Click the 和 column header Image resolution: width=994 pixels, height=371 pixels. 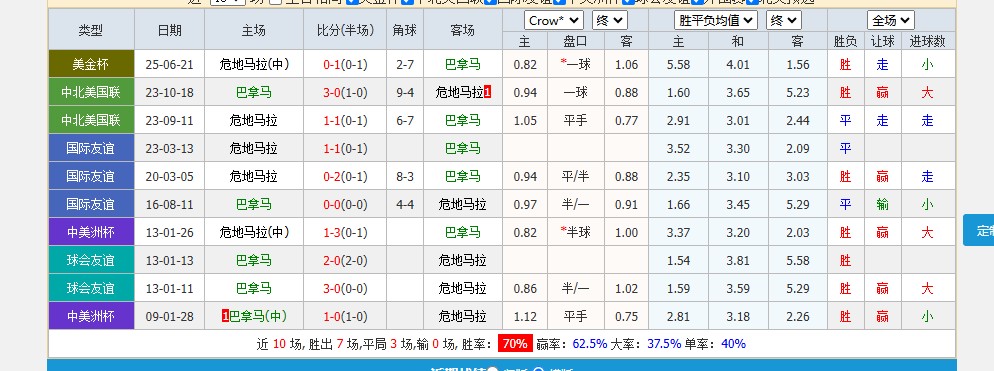click(738, 41)
